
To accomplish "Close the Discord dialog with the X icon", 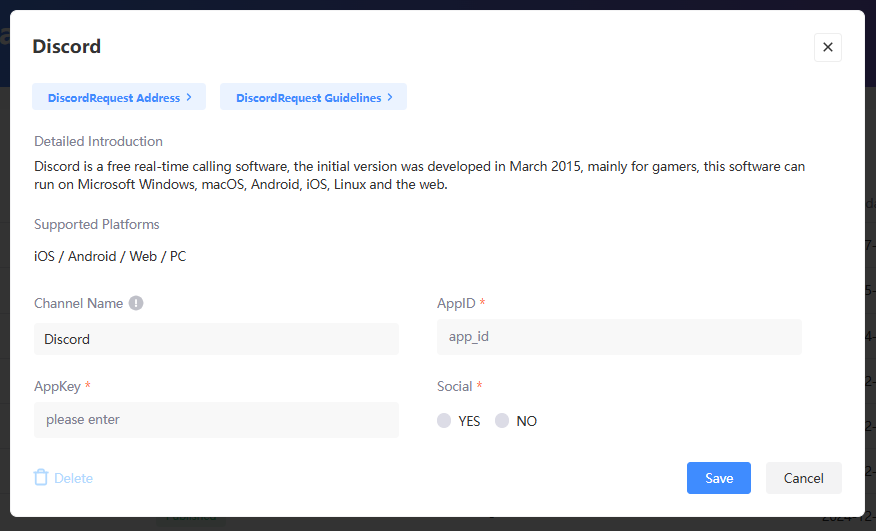I will [827, 47].
